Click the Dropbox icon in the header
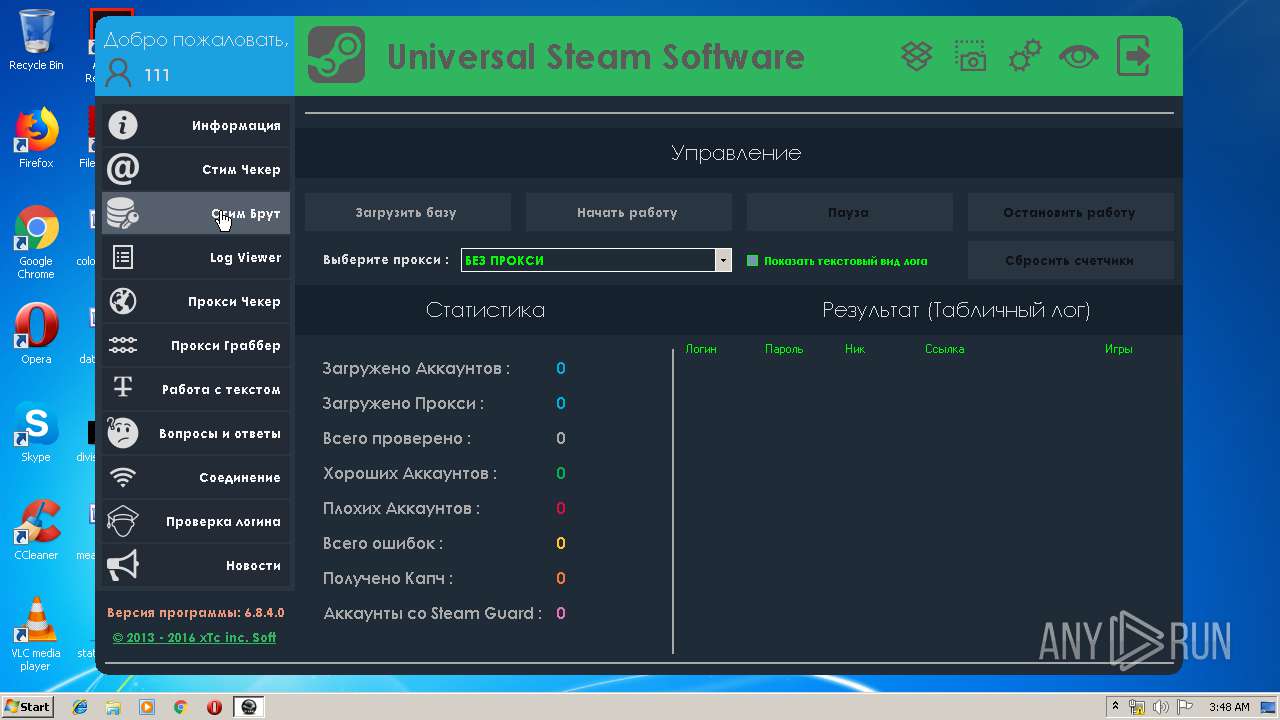 (917, 56)
